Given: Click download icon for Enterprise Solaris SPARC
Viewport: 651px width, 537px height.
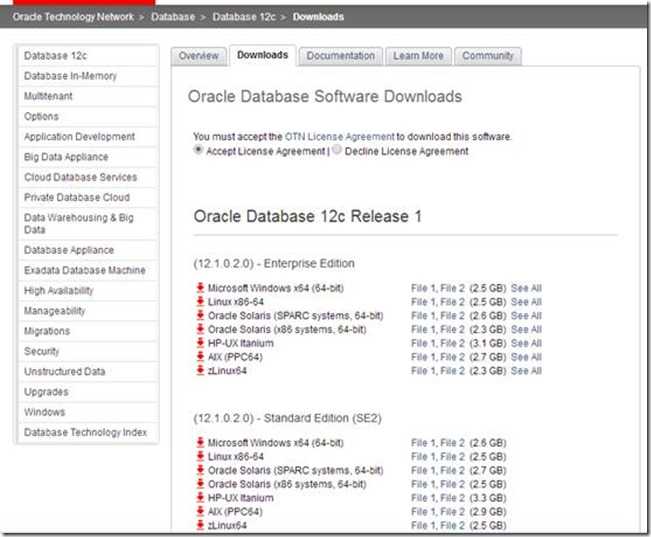Looking at the screenshot, I should 200,315.
